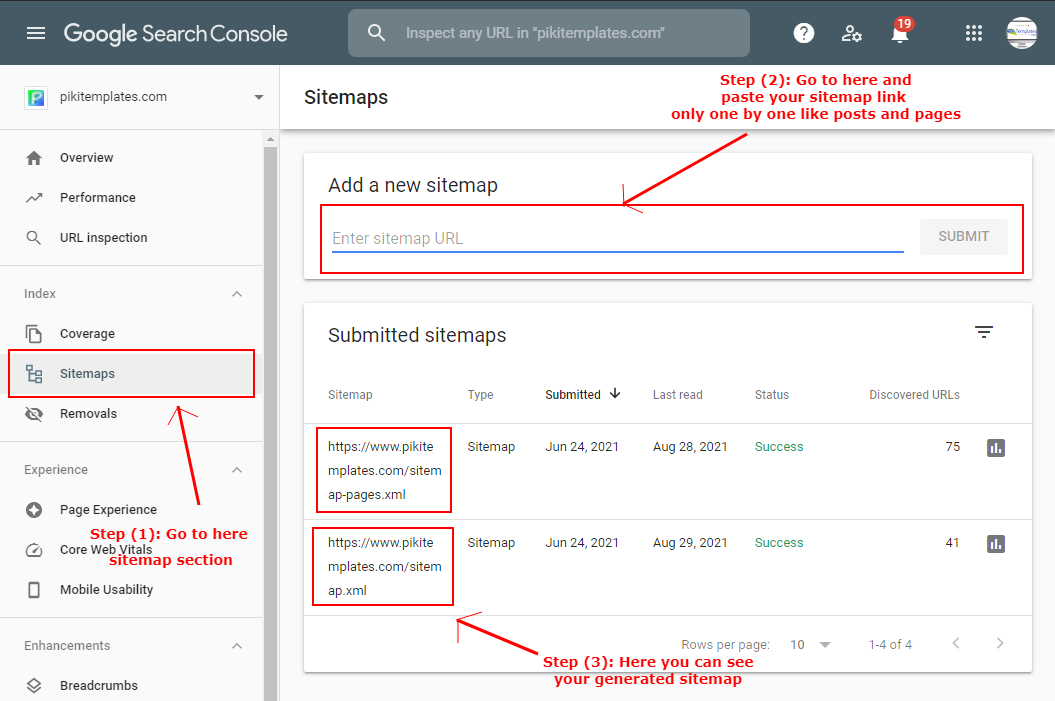The height and width of the screenshot is (701, 1055).
Task: Sort by the Submitted column header
Action: 573,395
